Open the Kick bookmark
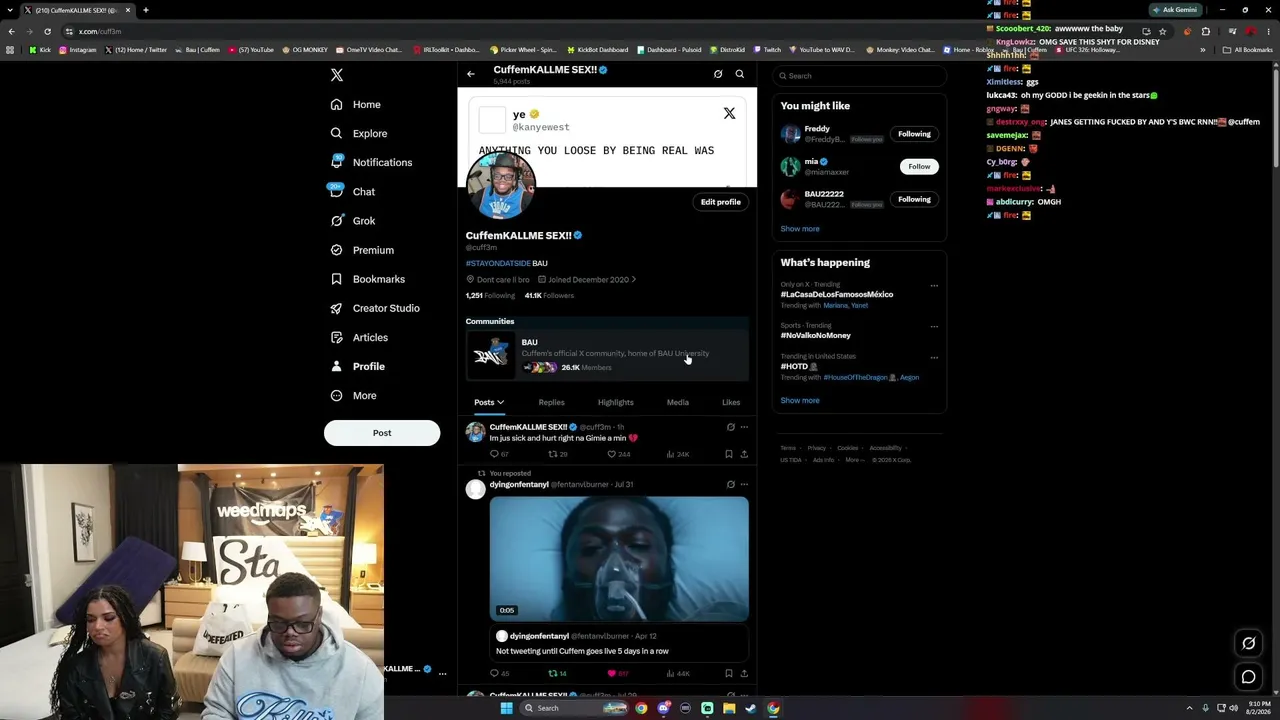Image resolution: width=1280 pixels, height=720 pixels. click(40, 50)
